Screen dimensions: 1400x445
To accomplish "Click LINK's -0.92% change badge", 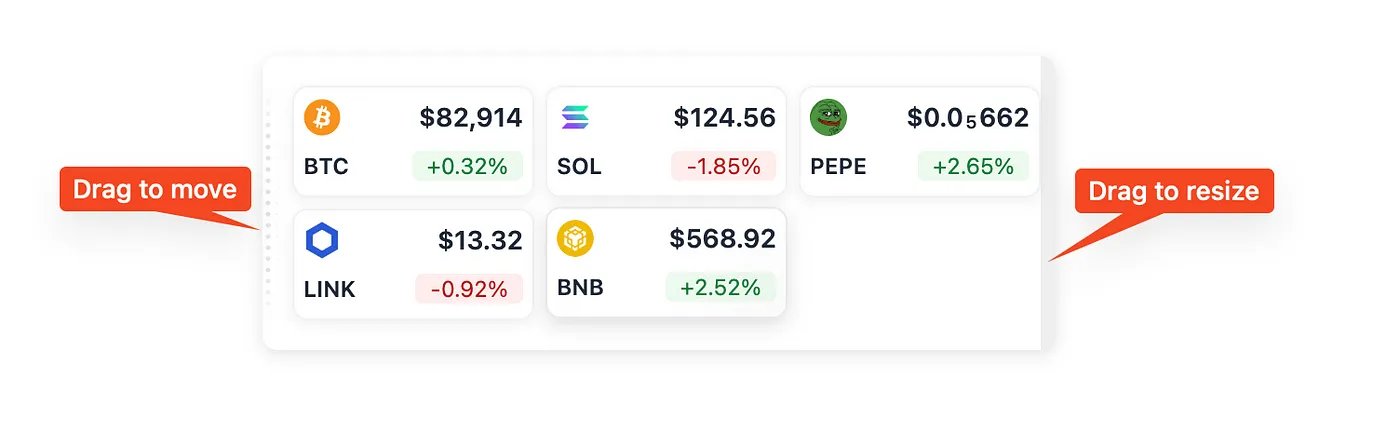I will [x=469, y=289].
